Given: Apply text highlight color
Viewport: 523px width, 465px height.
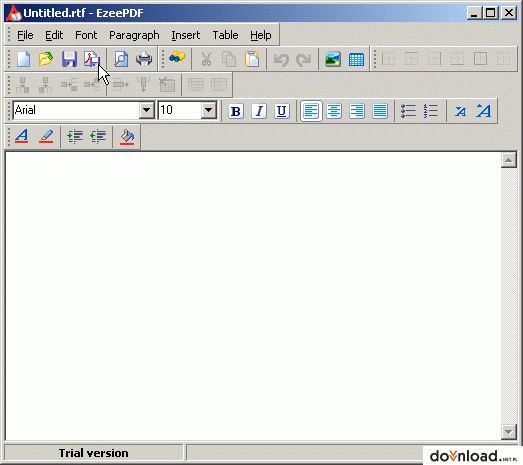Looking at the screenshot, I should point(46,136).
